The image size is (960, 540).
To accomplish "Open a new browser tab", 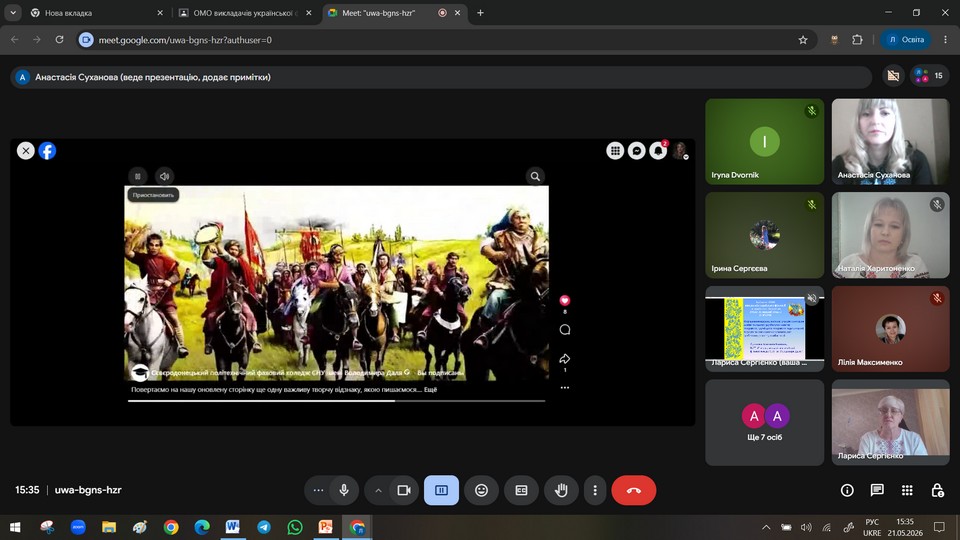I will [x=480, y=13].
